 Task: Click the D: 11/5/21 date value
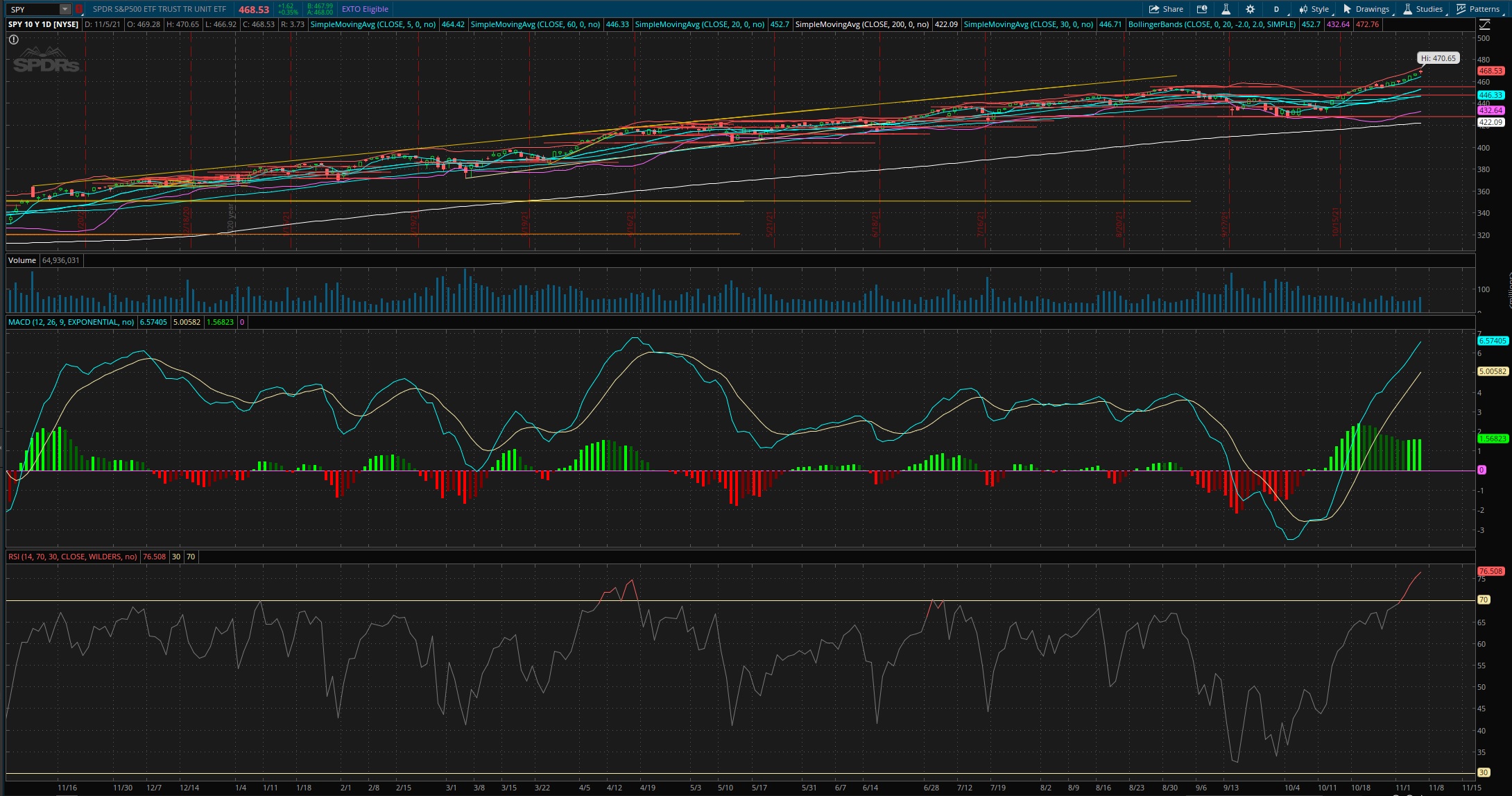point(103,24)
